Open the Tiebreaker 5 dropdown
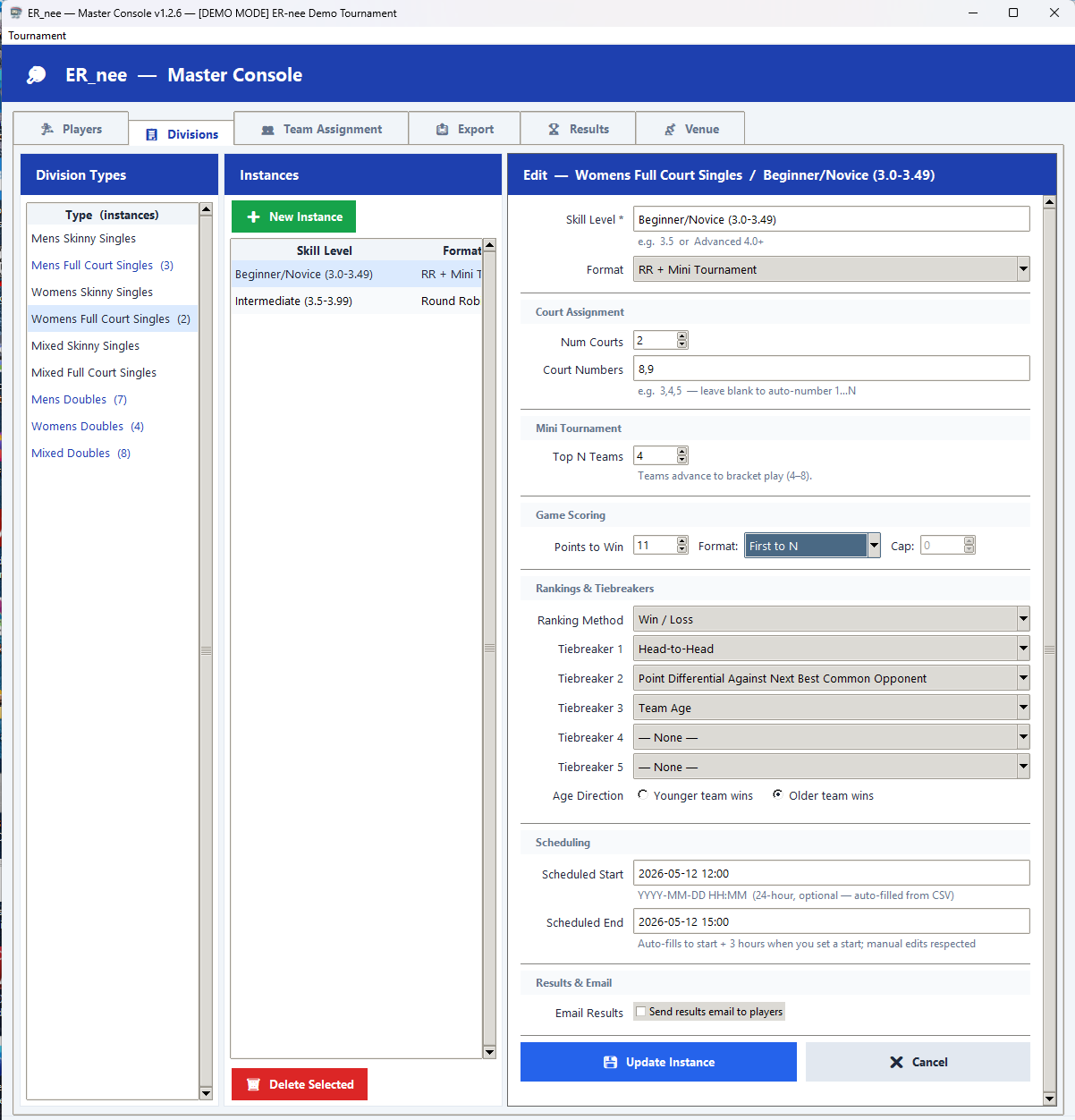Viewport: 1075px width, 1120px height. point(832,767)
